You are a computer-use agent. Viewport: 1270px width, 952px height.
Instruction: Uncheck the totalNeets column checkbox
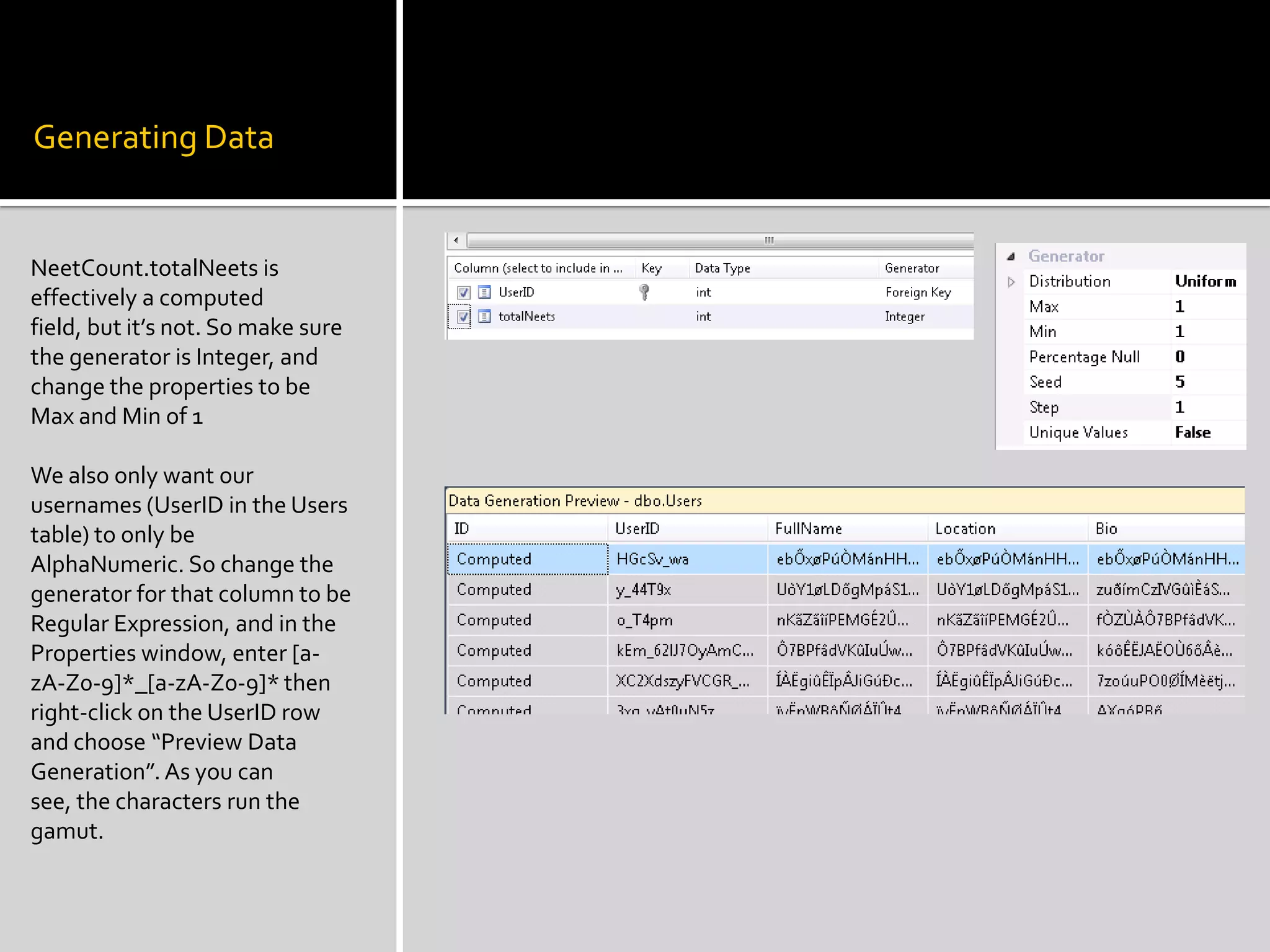(464, 317)
